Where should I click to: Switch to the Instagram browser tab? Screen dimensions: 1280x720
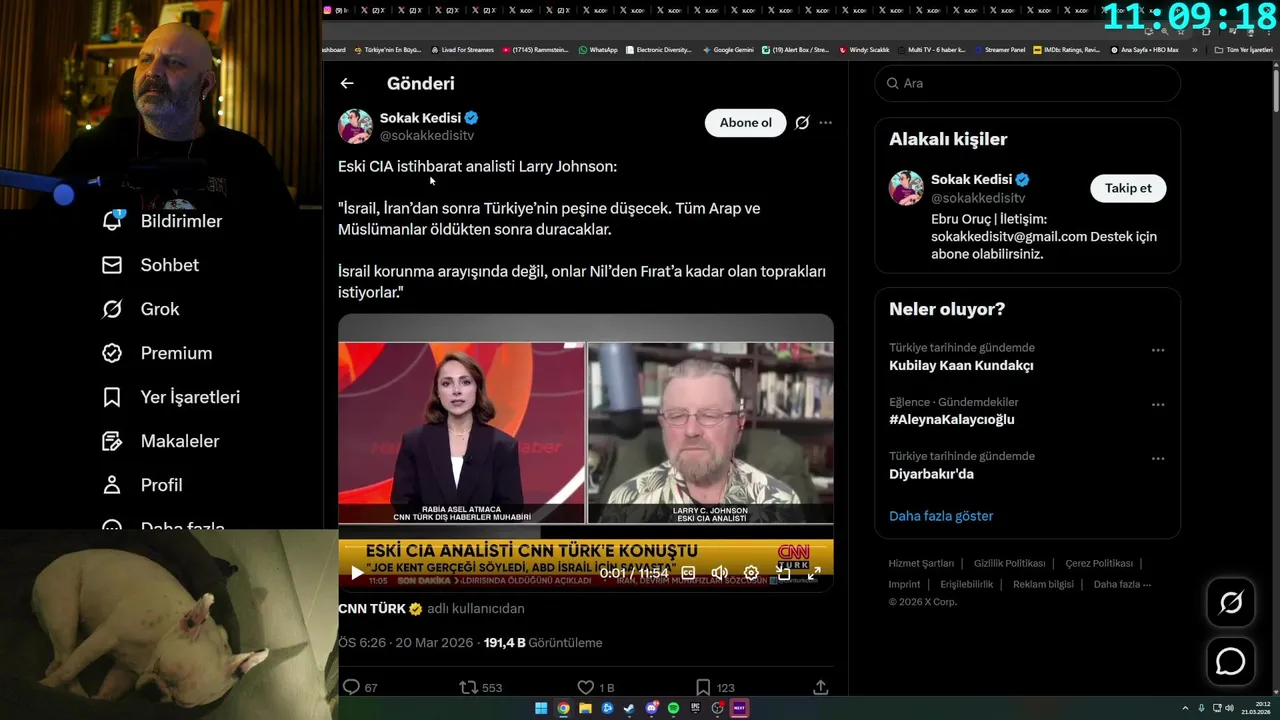tap(335, 10)
